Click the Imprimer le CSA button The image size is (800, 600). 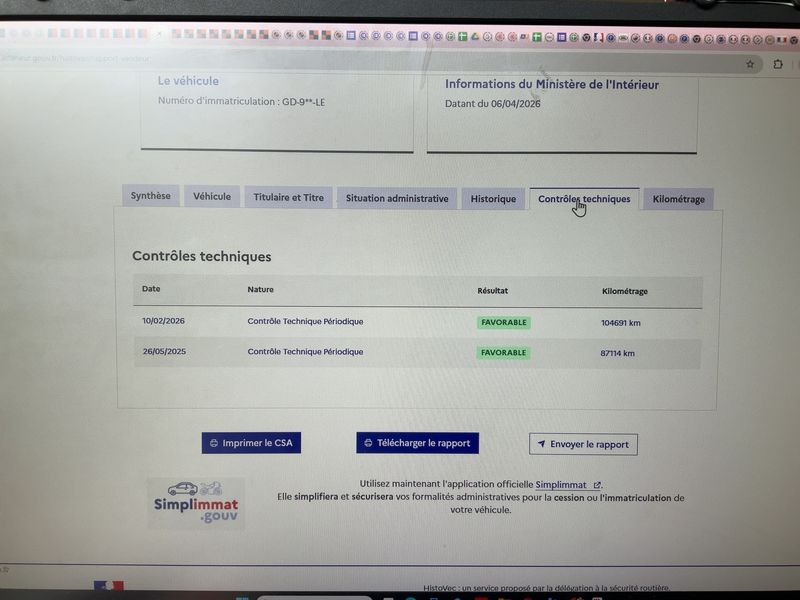pos(251,443)
